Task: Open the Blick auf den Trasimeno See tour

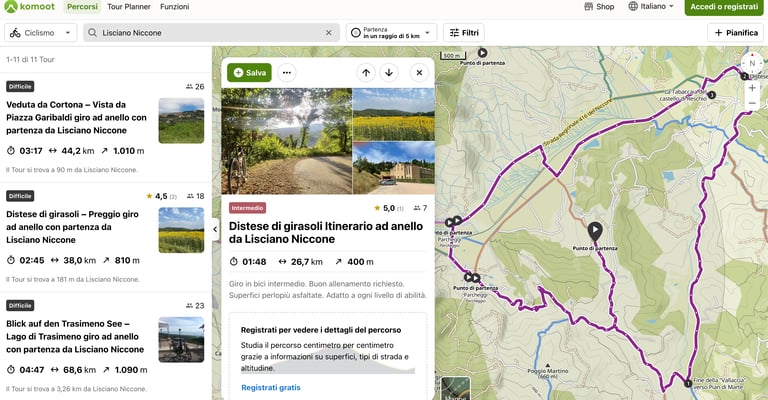Action: click(x=75, y=336)
